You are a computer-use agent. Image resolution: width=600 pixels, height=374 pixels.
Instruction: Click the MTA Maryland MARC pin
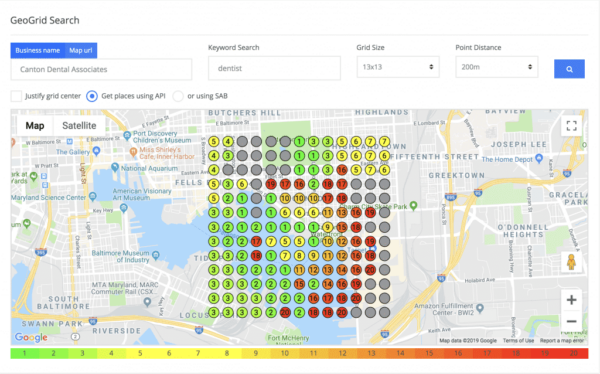[x=147, y=302]
